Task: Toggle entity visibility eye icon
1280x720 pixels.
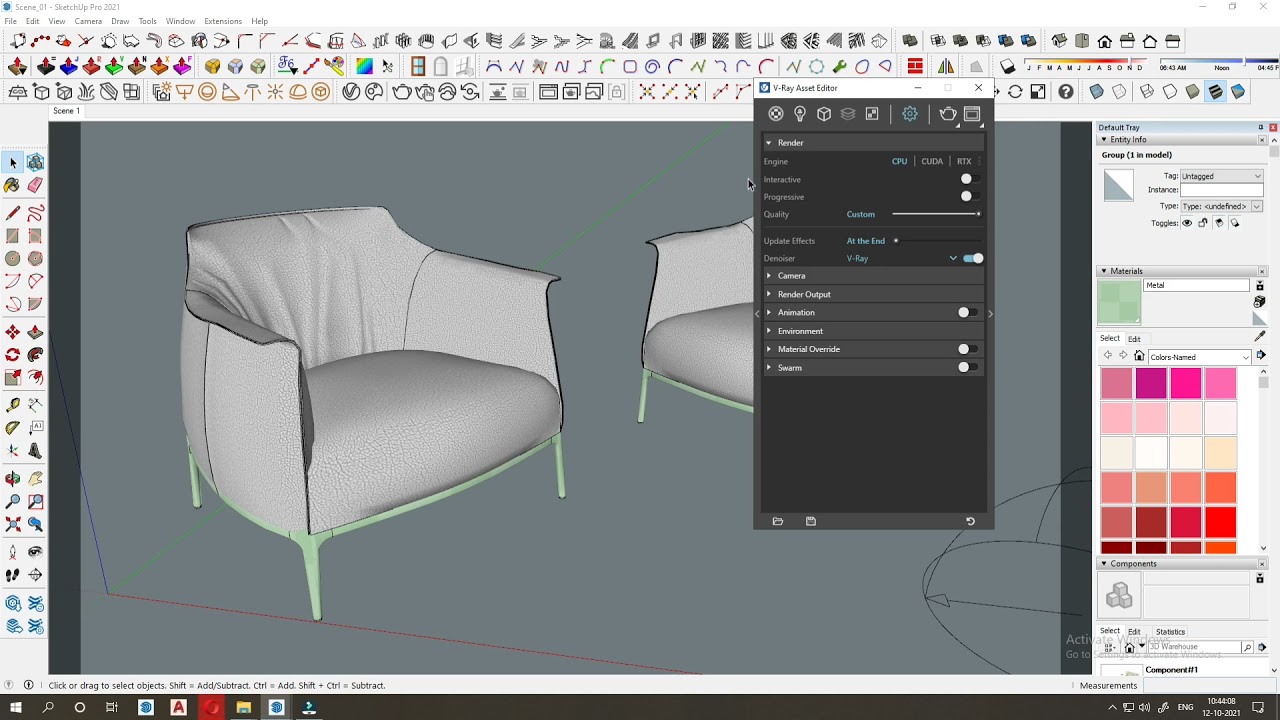Action: (1187, 223)
